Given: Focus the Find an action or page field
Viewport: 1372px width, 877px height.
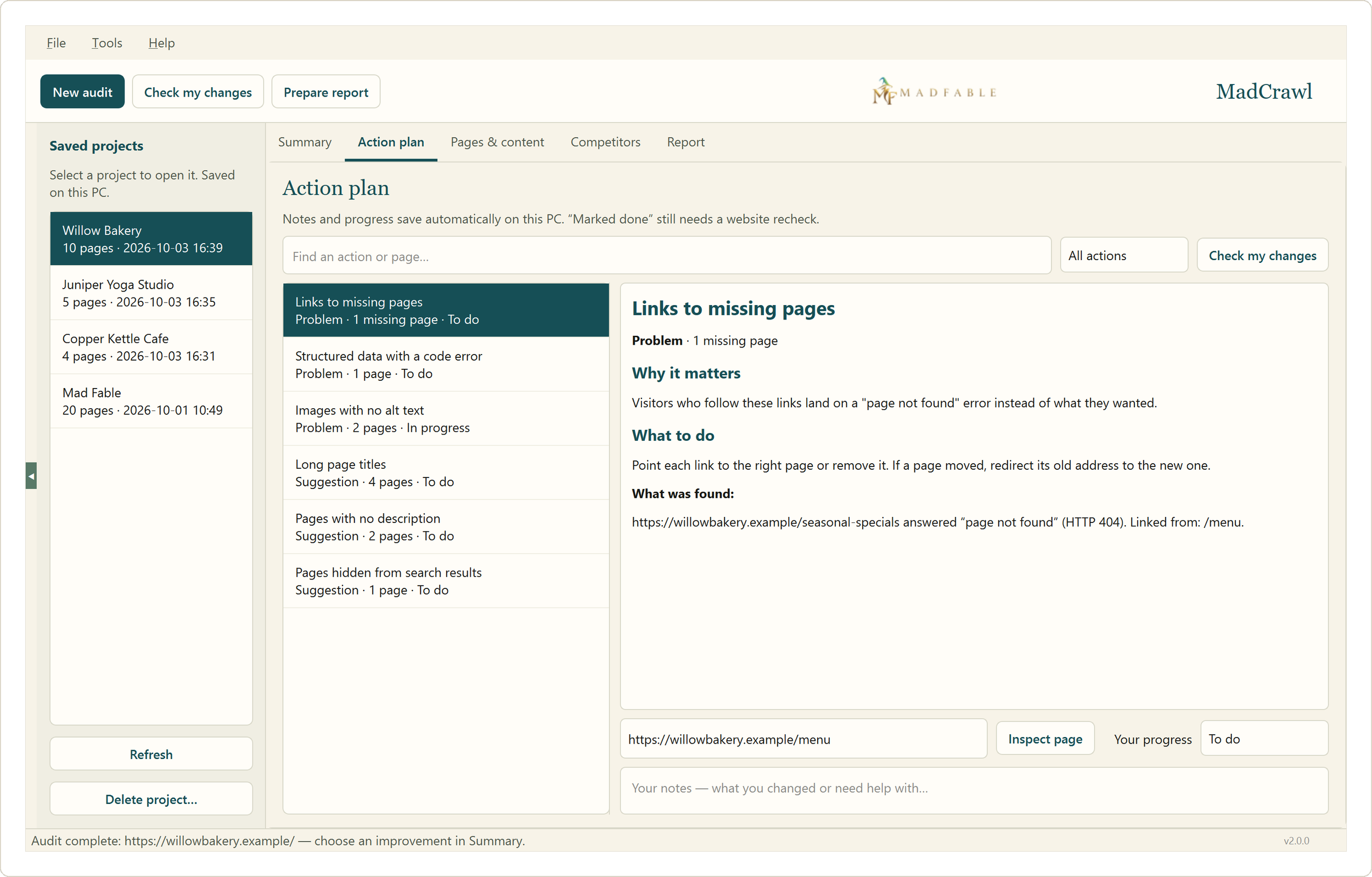Looking at the screenshot, I should tap(667, 256).
